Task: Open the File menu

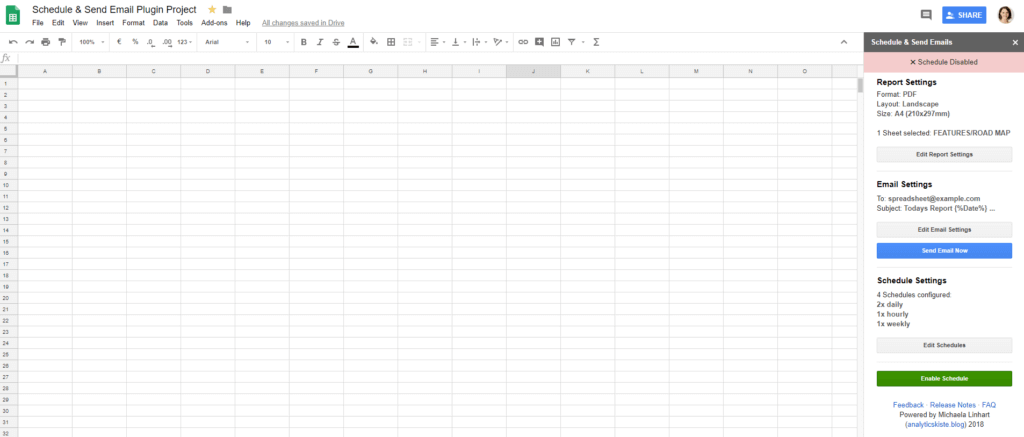Action: click(37, 23)
